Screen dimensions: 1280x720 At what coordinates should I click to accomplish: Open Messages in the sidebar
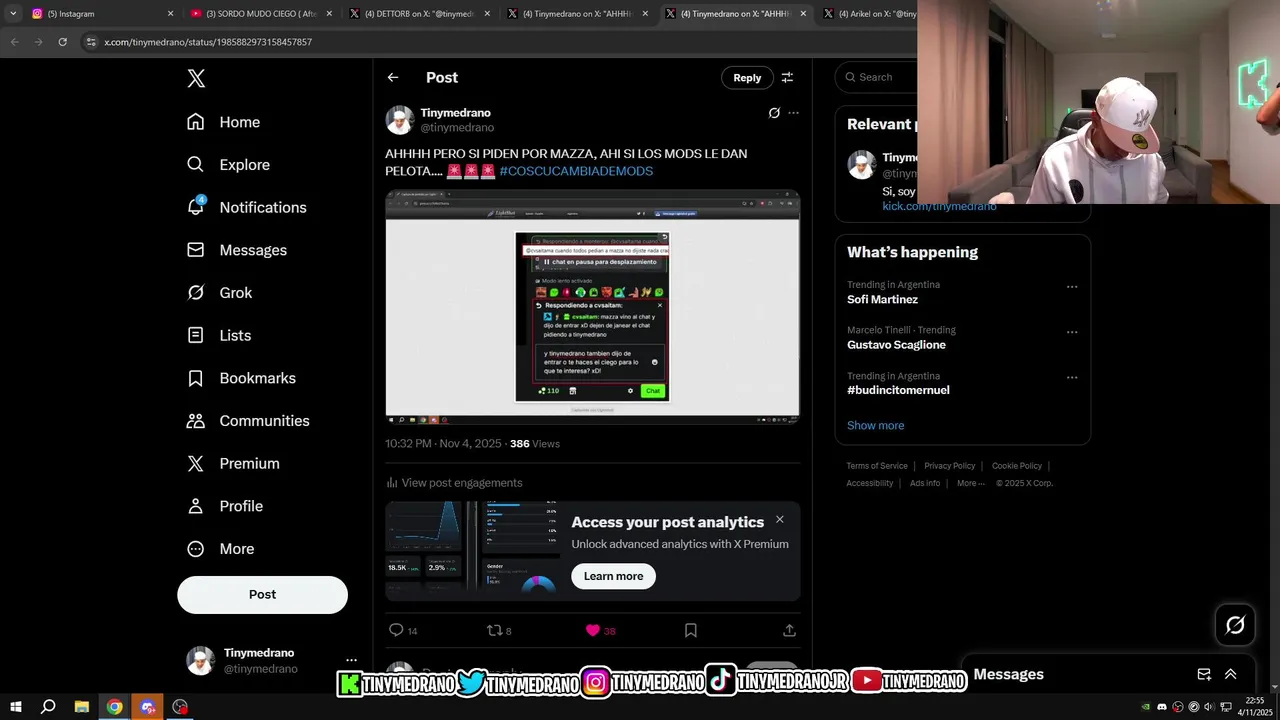point(236,250)
